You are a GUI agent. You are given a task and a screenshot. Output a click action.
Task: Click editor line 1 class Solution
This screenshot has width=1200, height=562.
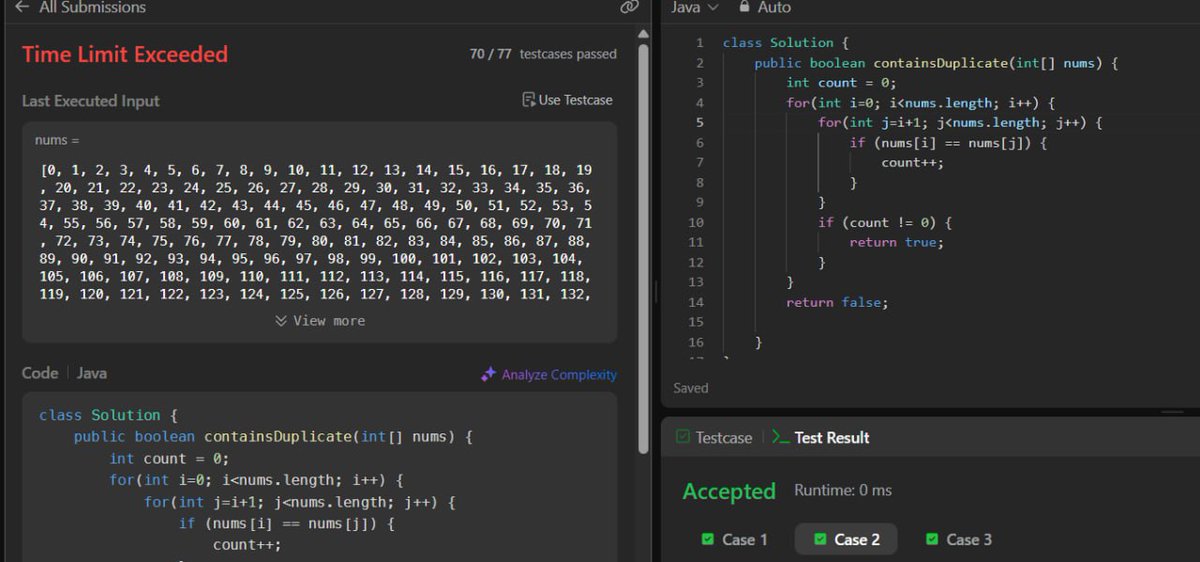pos(785,43)
